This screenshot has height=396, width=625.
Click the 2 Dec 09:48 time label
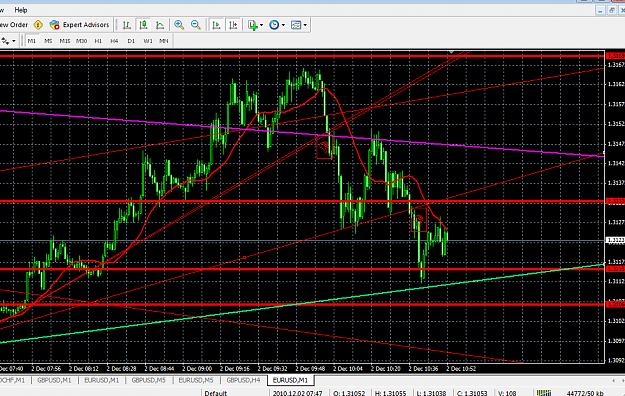[310, 369]
